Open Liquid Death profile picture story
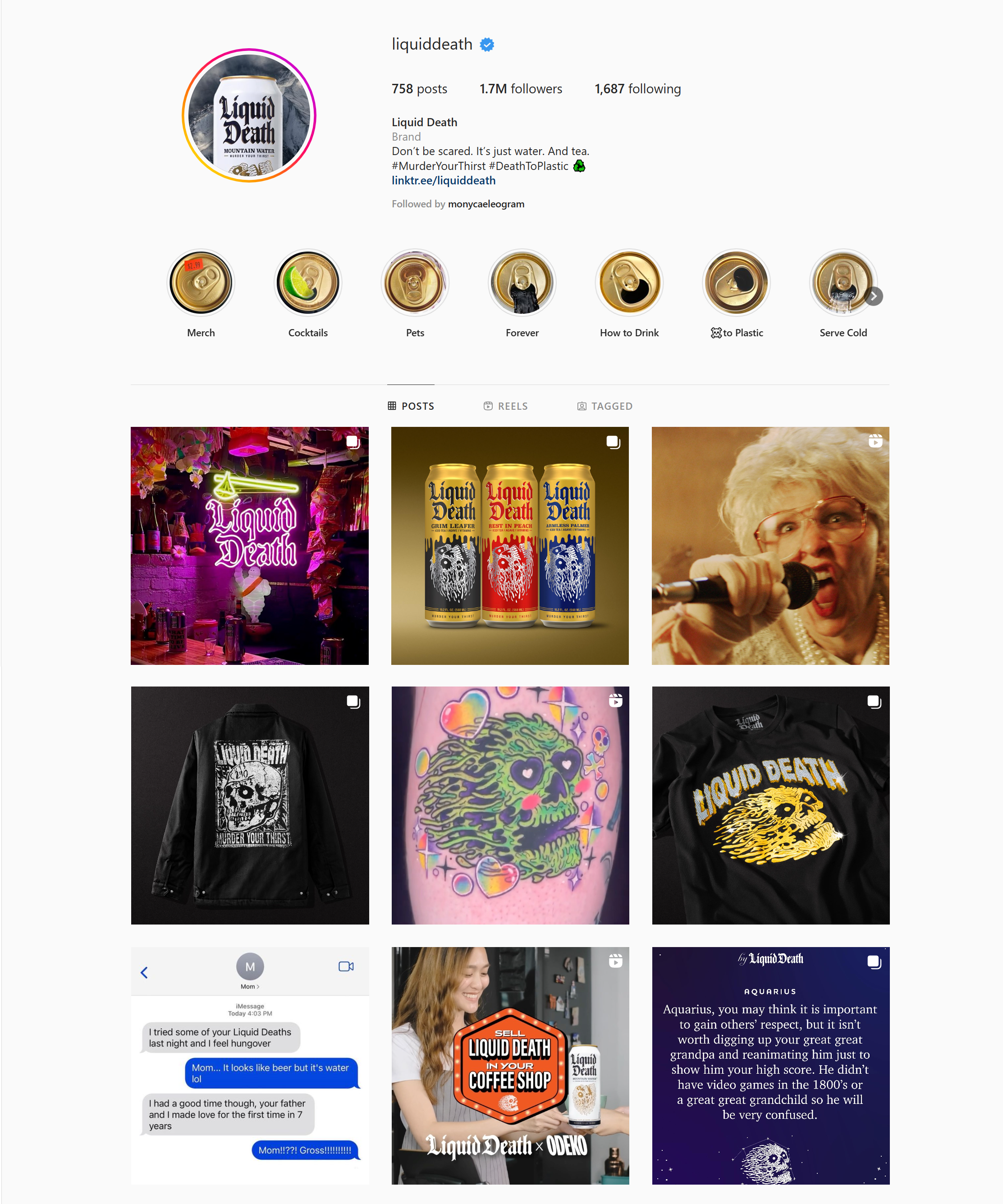The width and height of the screenshot is (1003, 1204). [x=249, y=115]
